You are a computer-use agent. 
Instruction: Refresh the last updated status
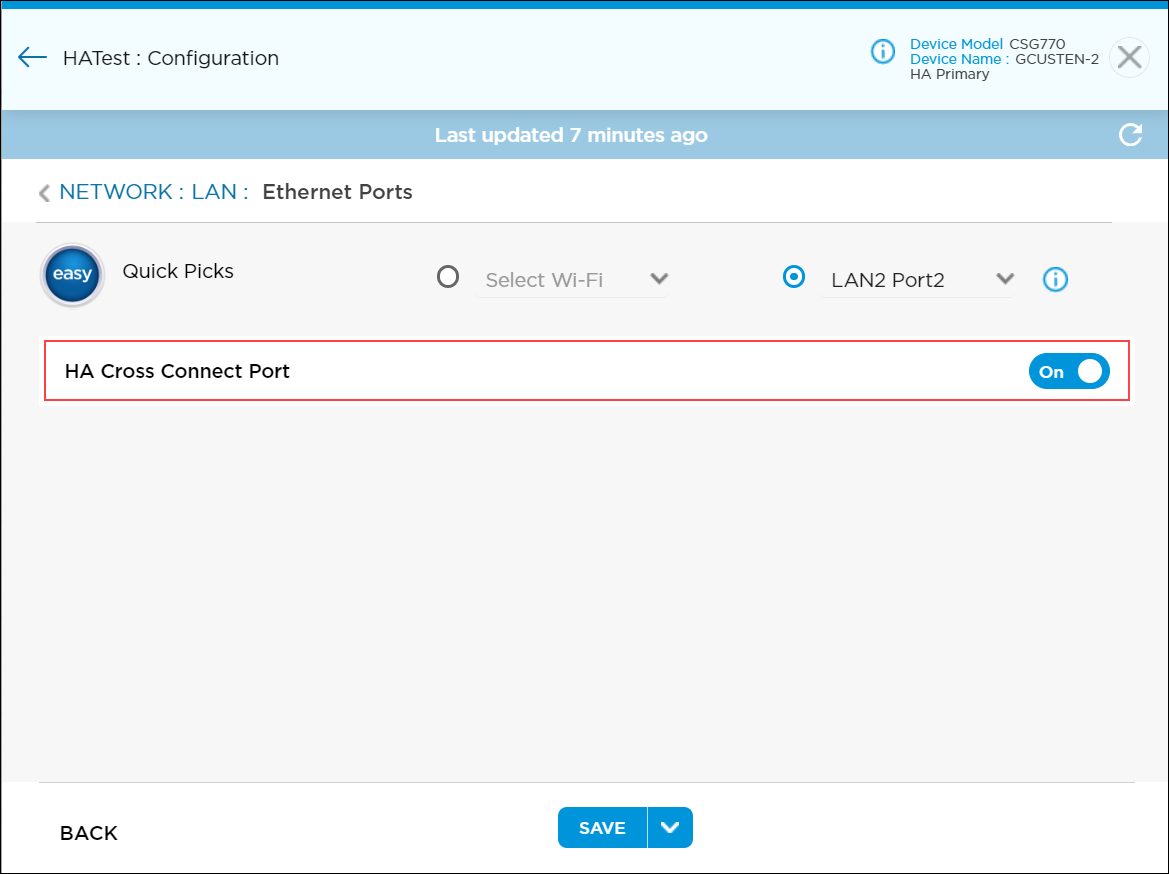1130,135
